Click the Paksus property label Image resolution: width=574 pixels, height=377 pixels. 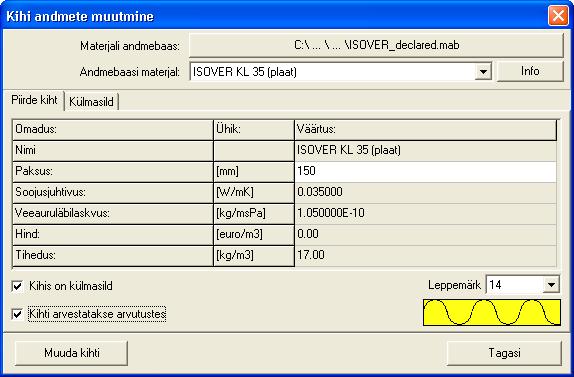pyautogui.click(x=113, y=171)
